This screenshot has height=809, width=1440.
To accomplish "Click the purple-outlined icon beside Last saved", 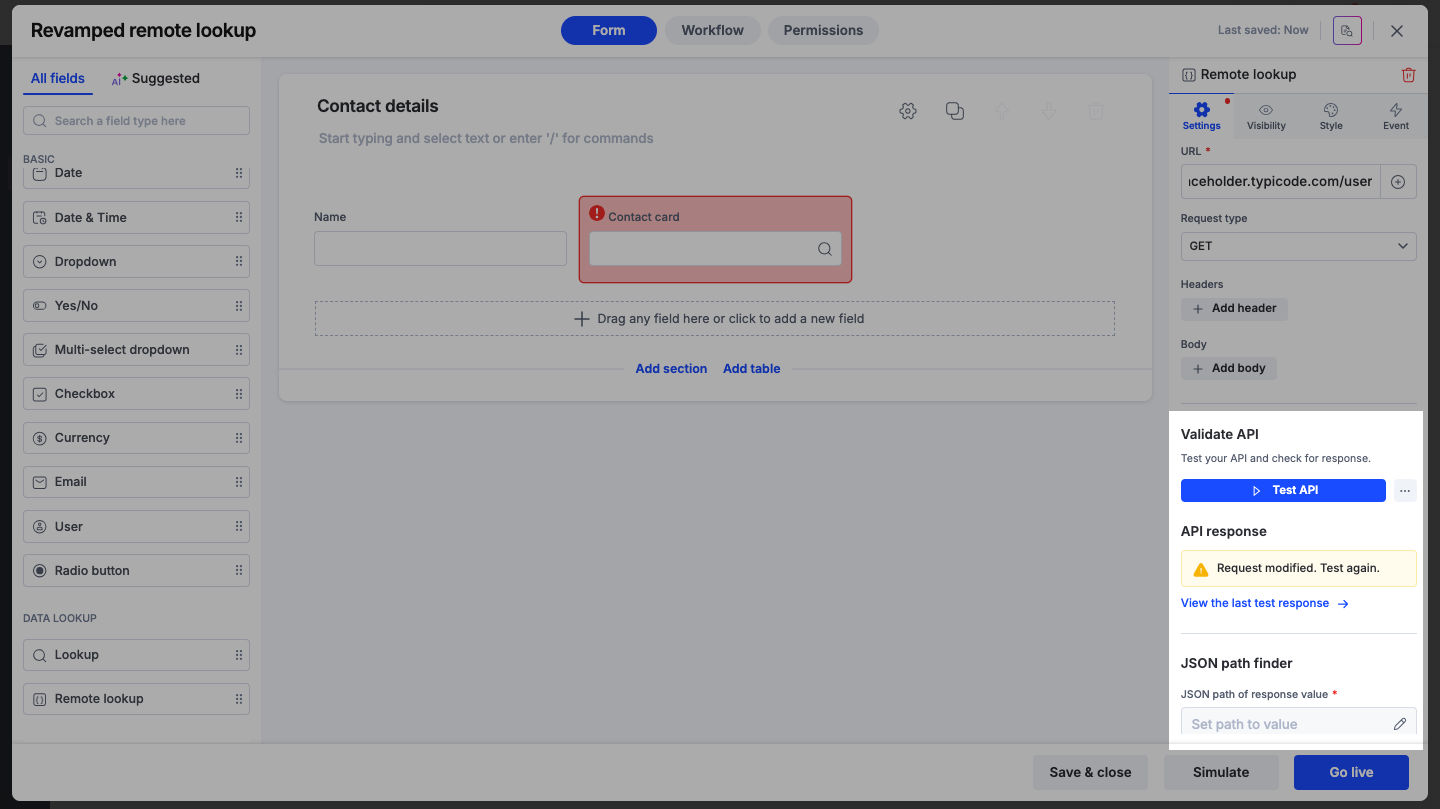I will pos(1347,30).
